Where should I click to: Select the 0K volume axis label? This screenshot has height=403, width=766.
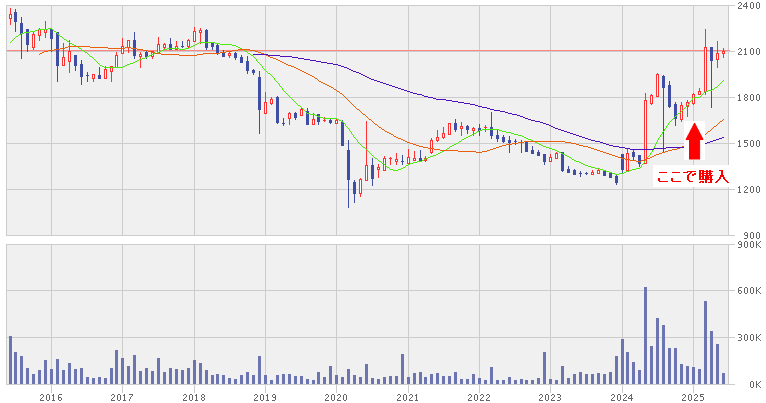click(x=755, y=384)
